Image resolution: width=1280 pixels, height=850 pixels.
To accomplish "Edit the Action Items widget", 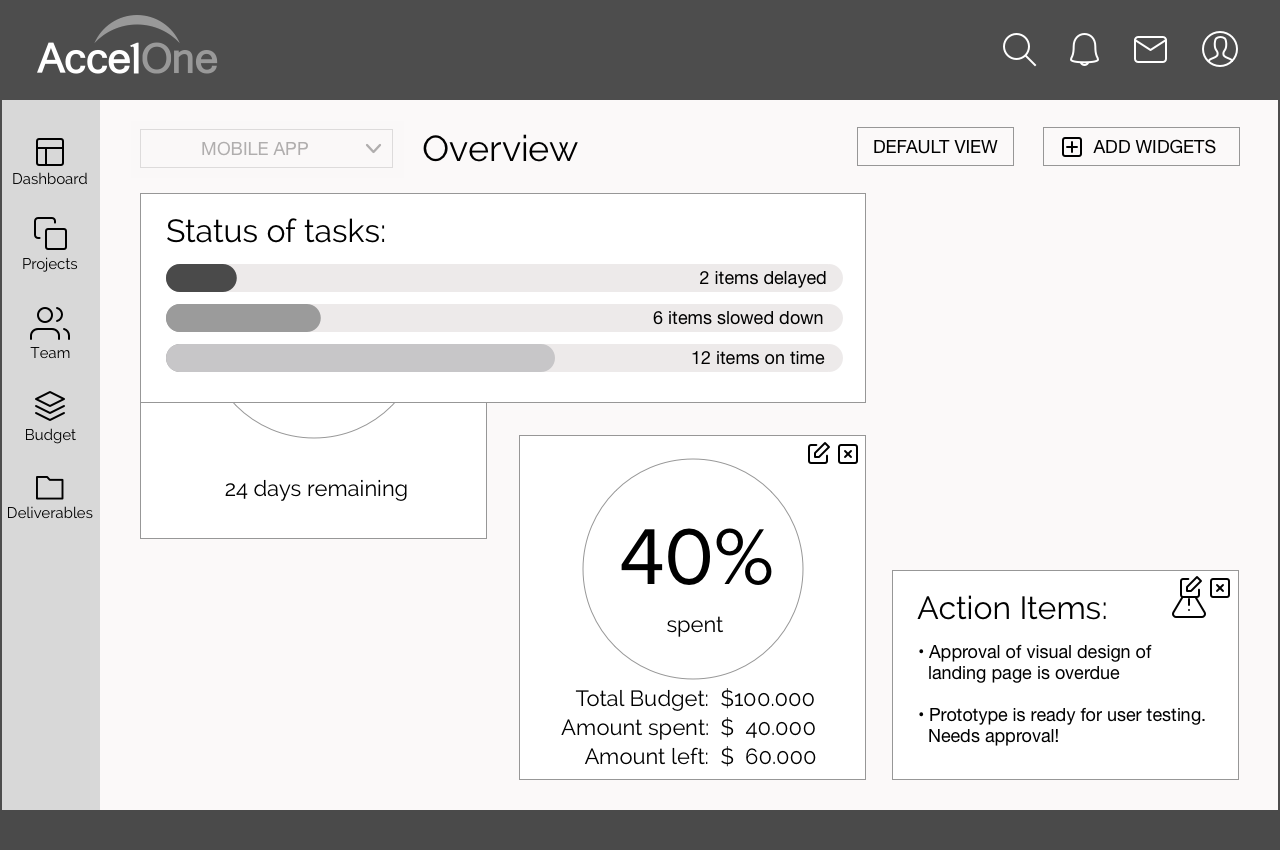I will [1190, 587].
